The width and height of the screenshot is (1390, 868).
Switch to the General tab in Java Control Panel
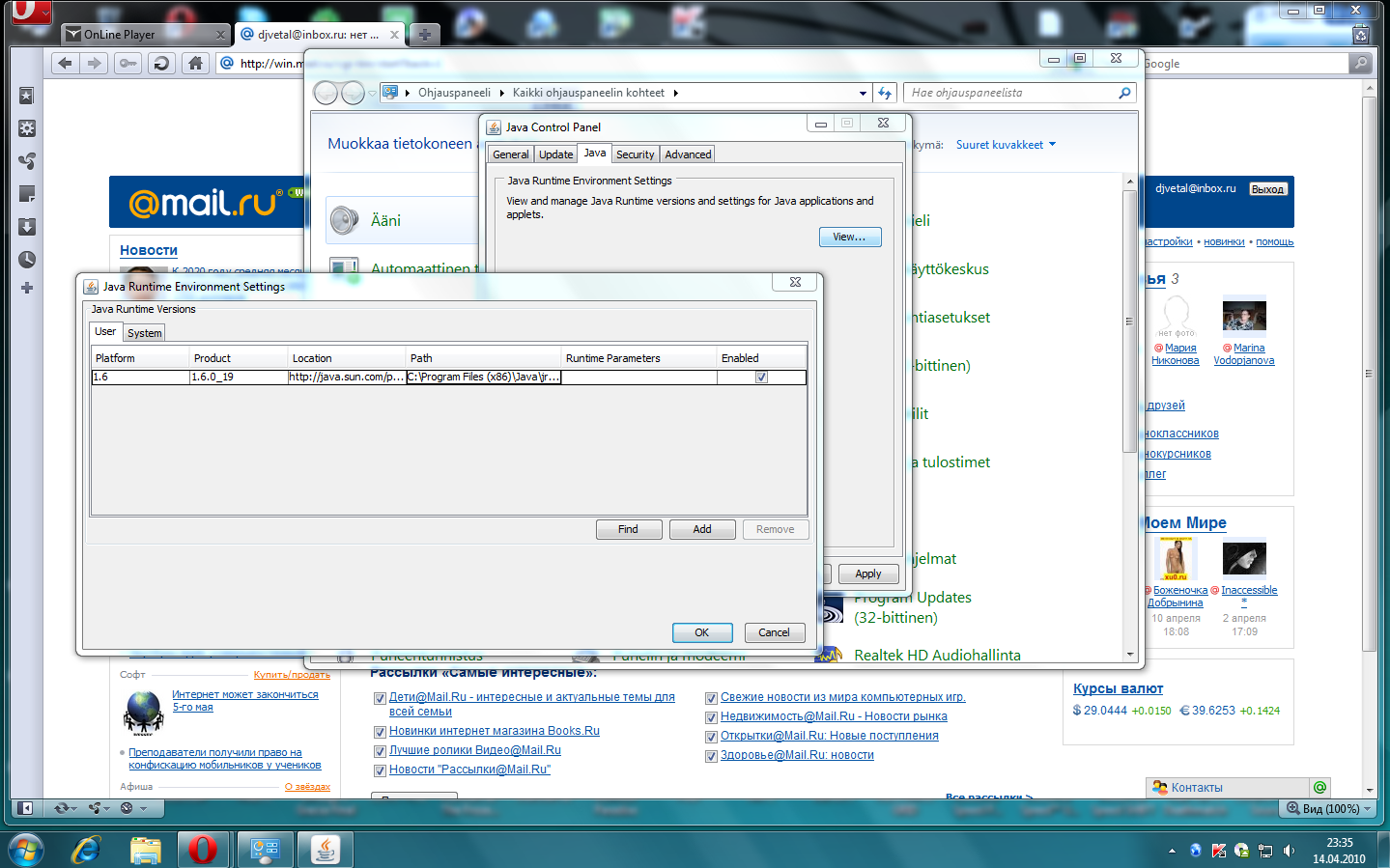click(x=511, y=154)
